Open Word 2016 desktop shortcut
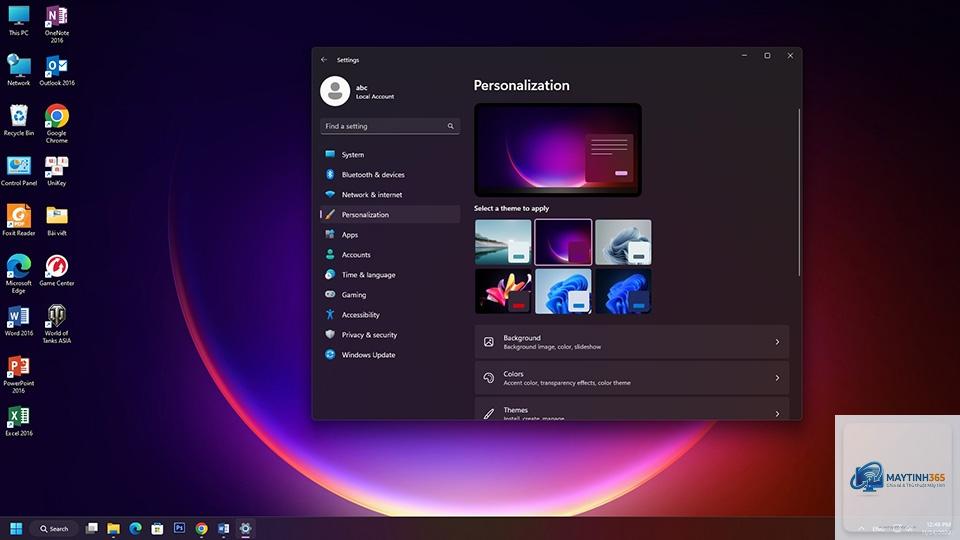Image resolution: width=960 pixels, height=540 pixels. click(x=18, y=321)
